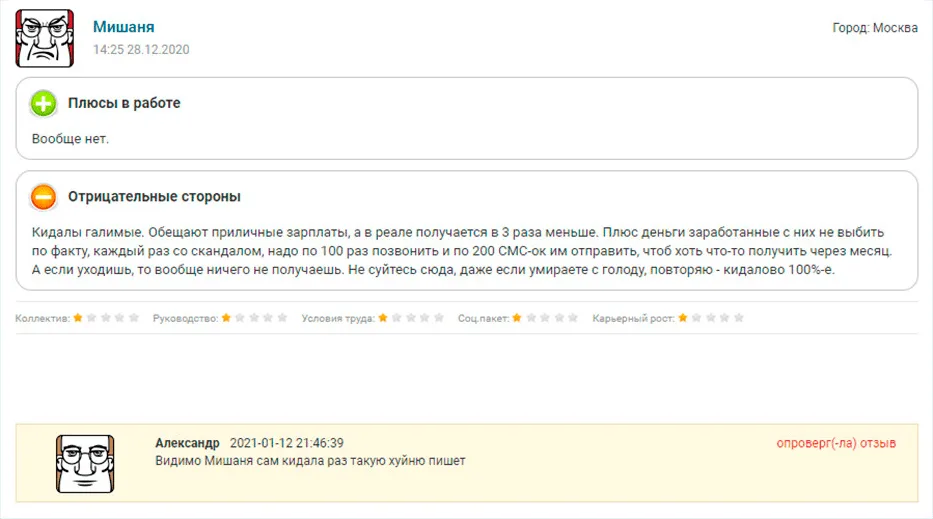Click Александр's glasses avatar
The width and height of the screenshot is (933, 519).
pyautogui.click(x=85, y=464)
